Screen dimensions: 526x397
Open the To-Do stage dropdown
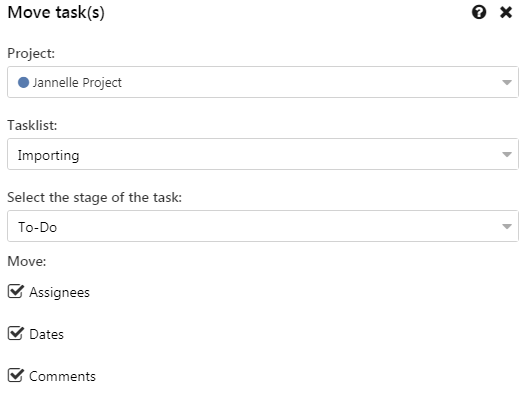263,226
